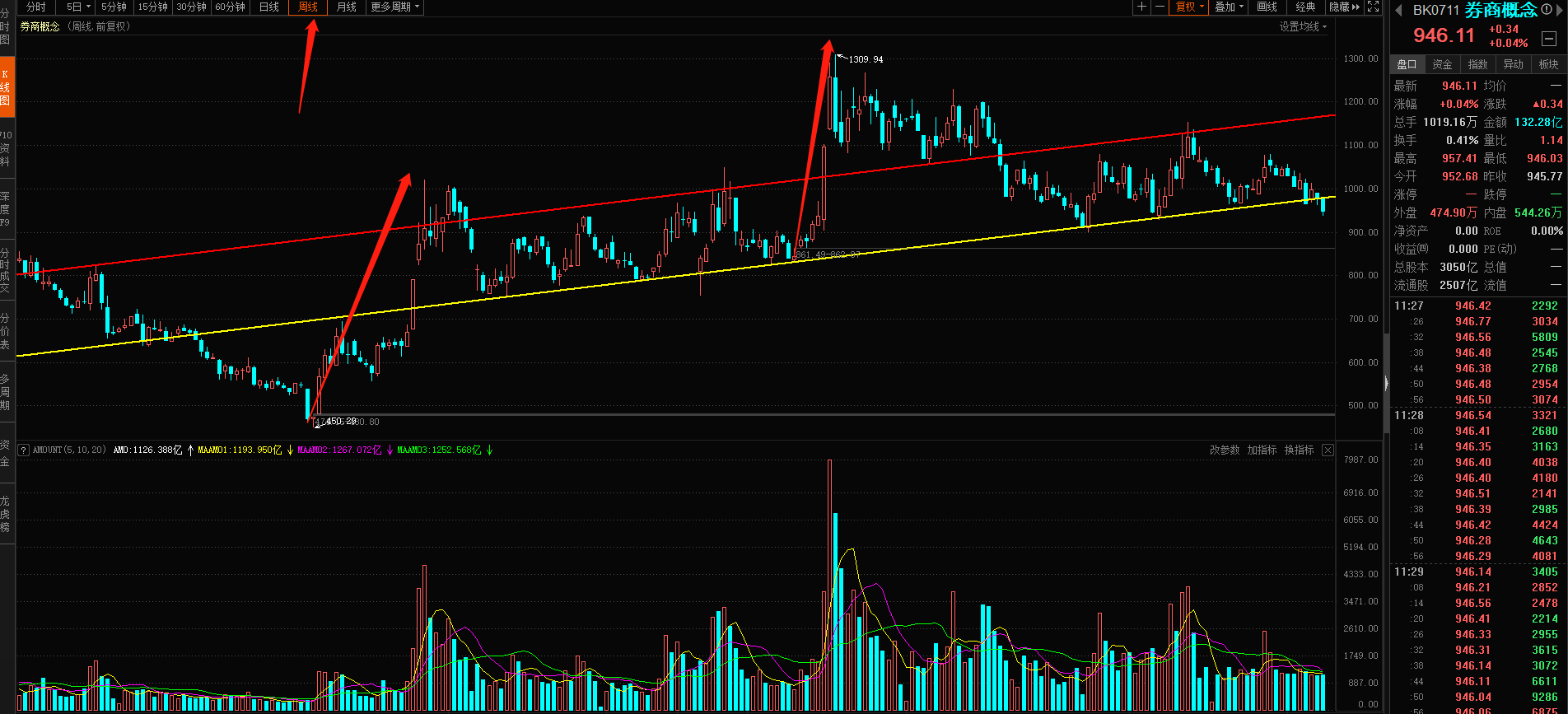Go to previous stock with left arrow
This screenshot has width=1568, height=714.
tap(1398, 10)
